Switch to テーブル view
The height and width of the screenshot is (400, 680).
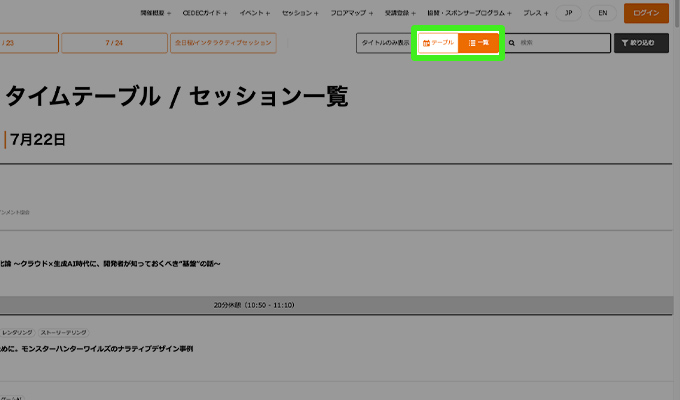point(438,43)
